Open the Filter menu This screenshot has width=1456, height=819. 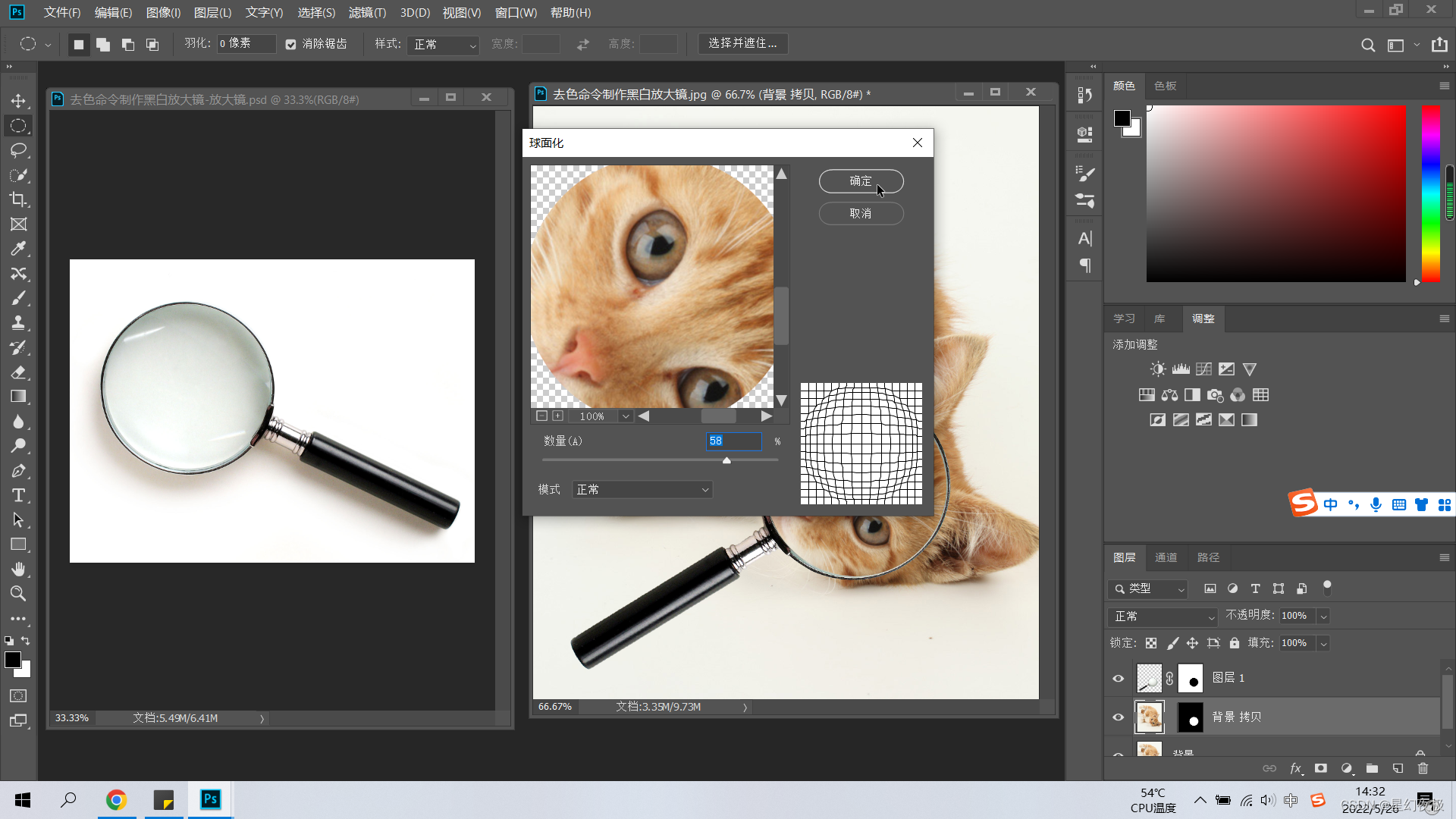(x=367, y=12)
